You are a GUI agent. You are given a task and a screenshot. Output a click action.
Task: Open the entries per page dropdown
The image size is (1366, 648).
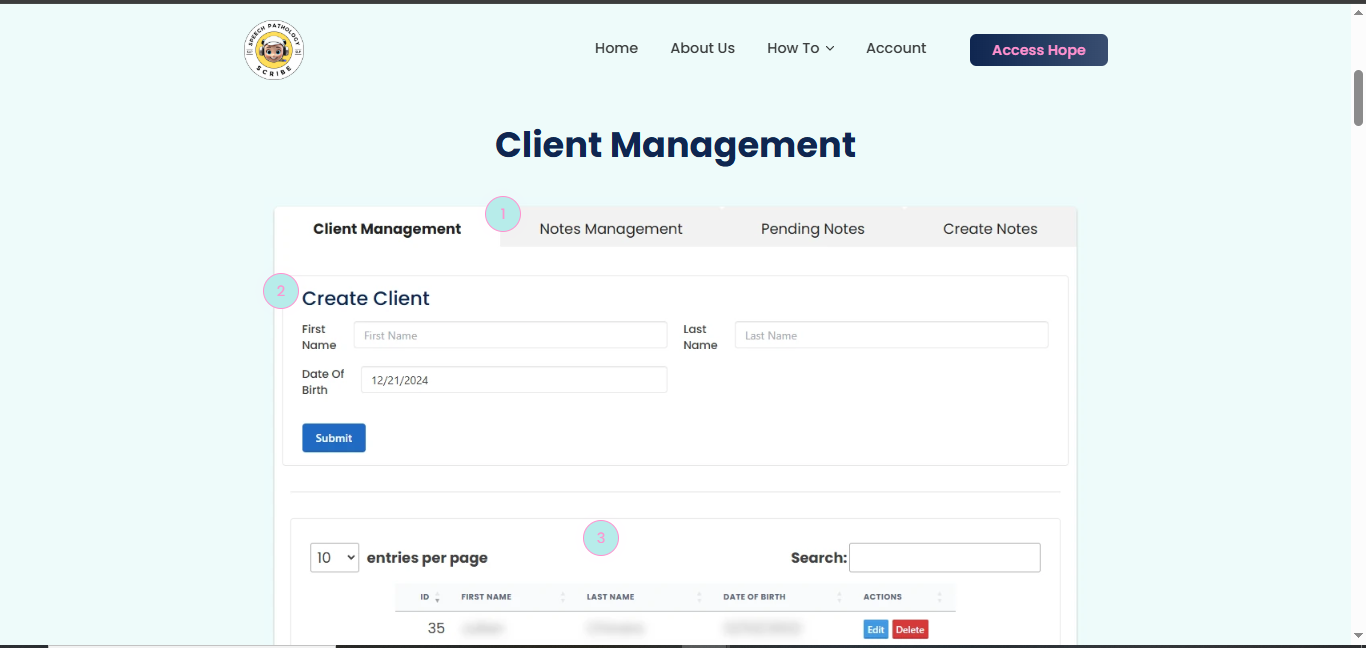(334, 558)
